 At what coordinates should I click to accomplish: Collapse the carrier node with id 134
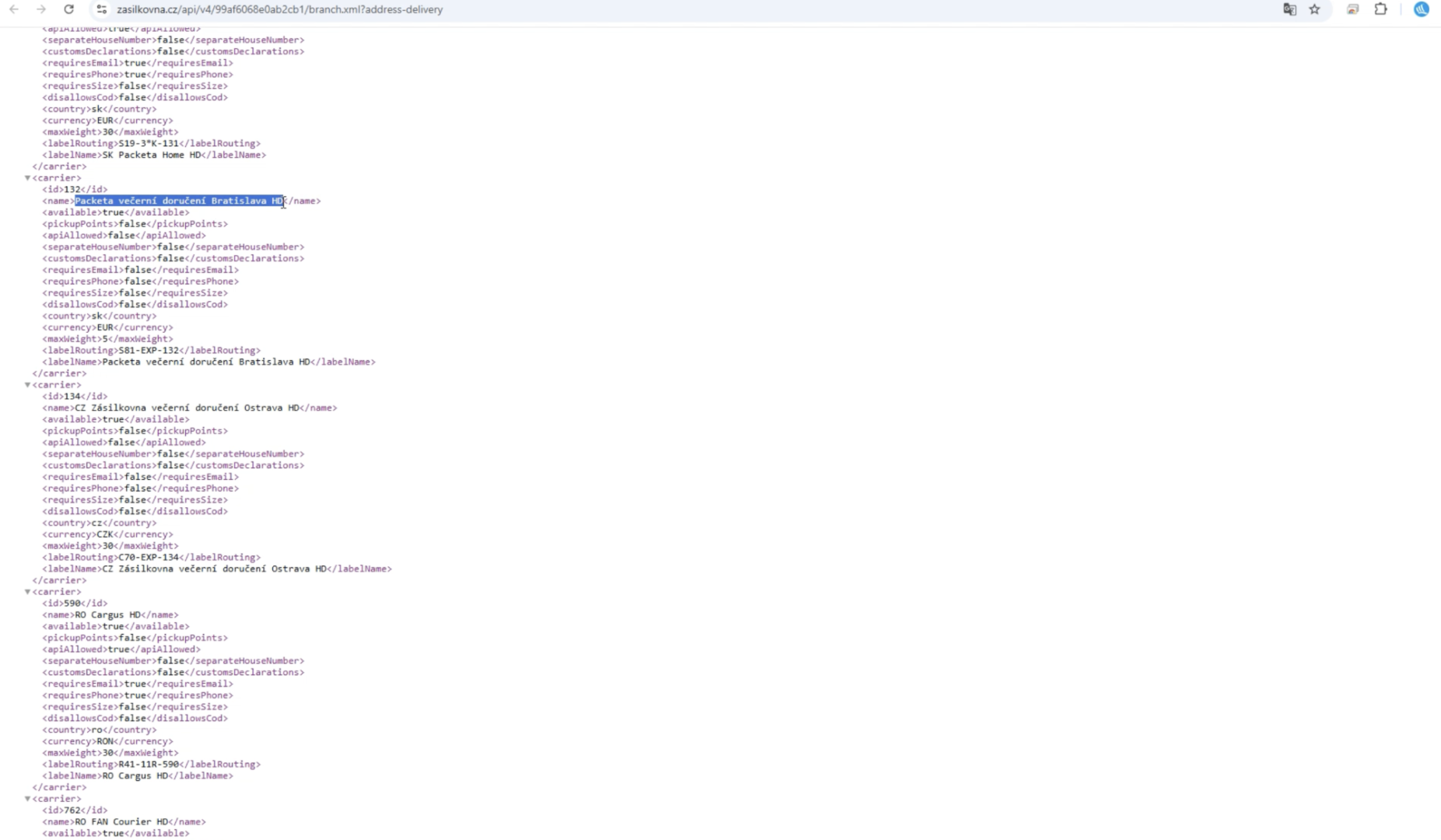(28, 385)
